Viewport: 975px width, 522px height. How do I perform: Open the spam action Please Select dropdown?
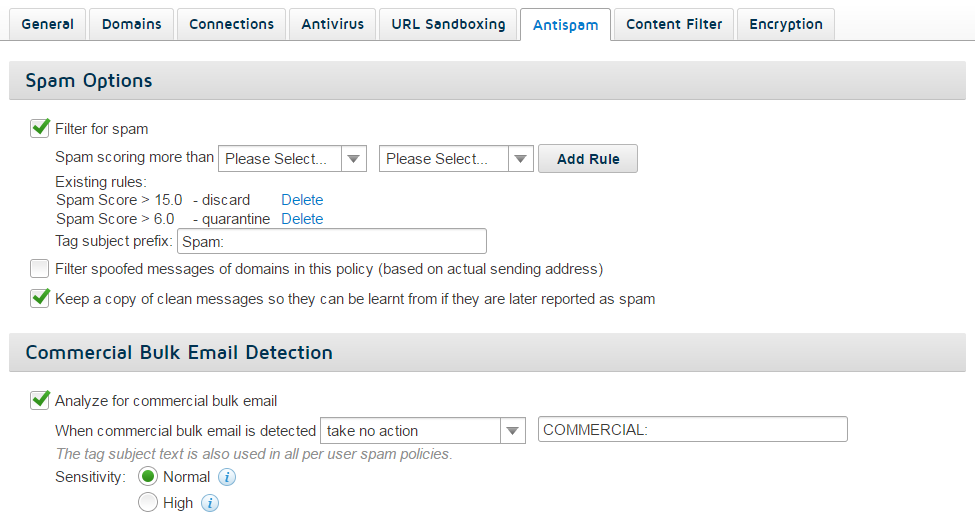456,159
